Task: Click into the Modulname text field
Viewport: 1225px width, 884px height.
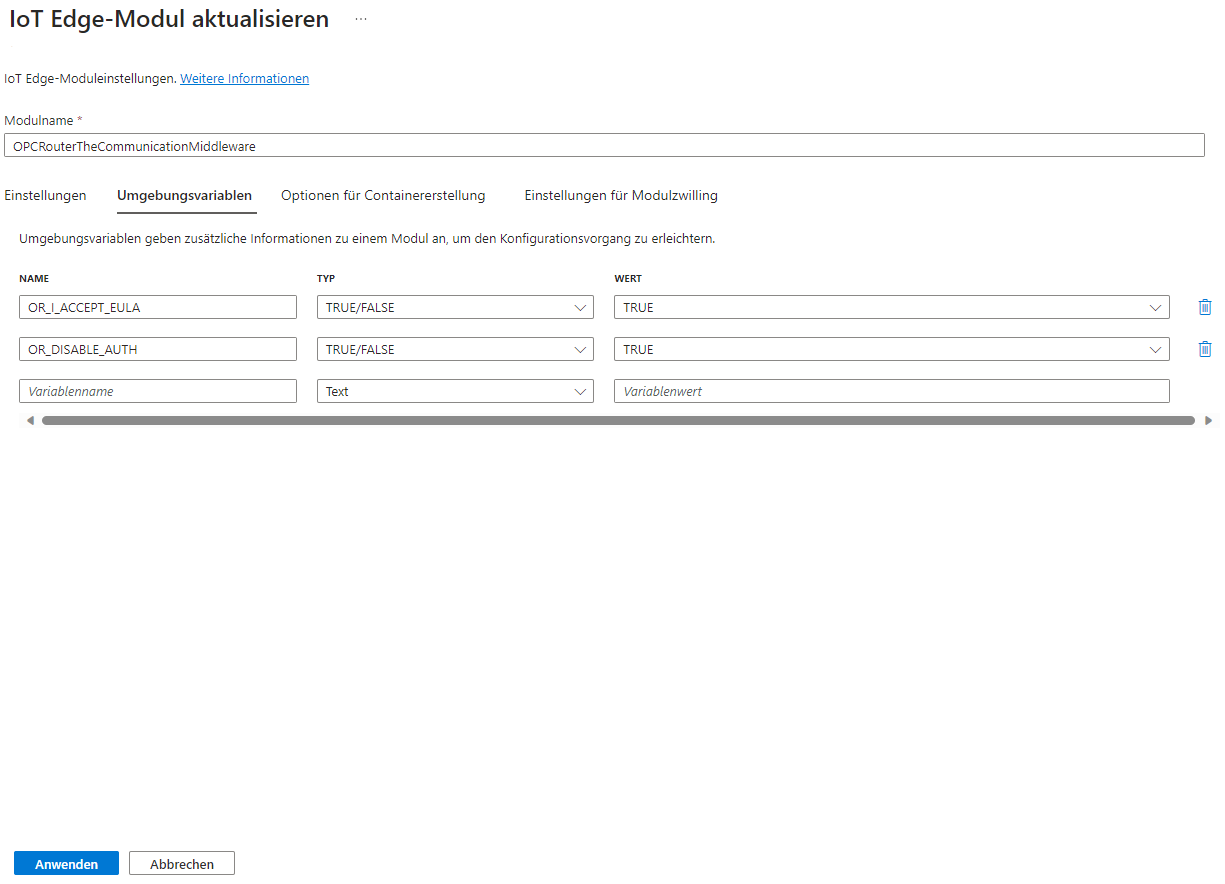Action: 604,146
